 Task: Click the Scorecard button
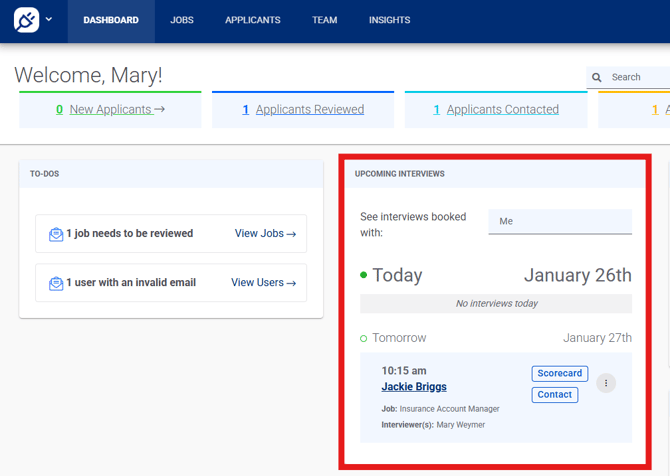coord(560,373)
